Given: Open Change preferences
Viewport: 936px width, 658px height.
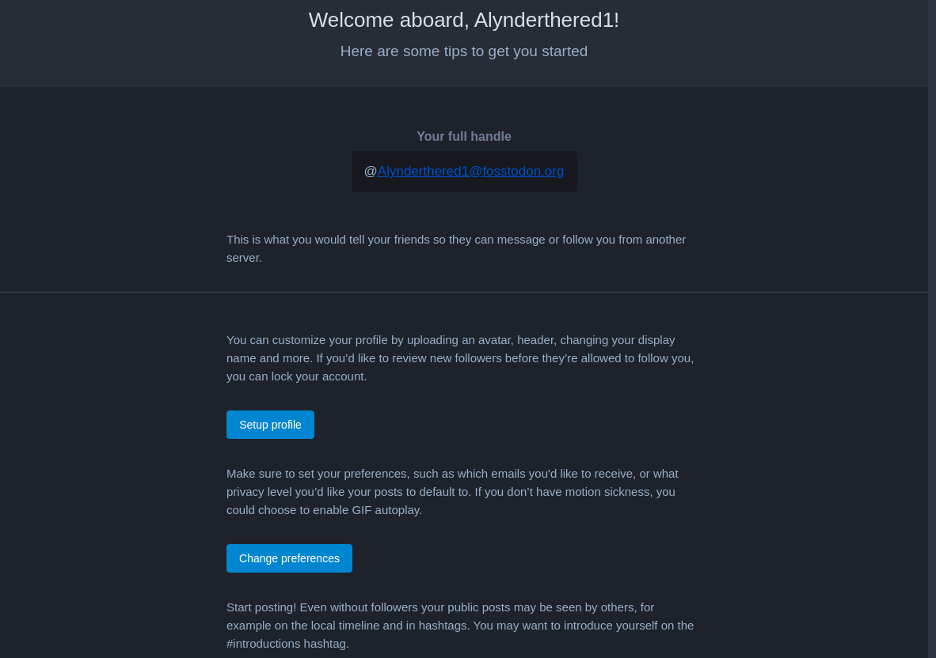Looking at the screenshot, I should (x=289, y=558).
